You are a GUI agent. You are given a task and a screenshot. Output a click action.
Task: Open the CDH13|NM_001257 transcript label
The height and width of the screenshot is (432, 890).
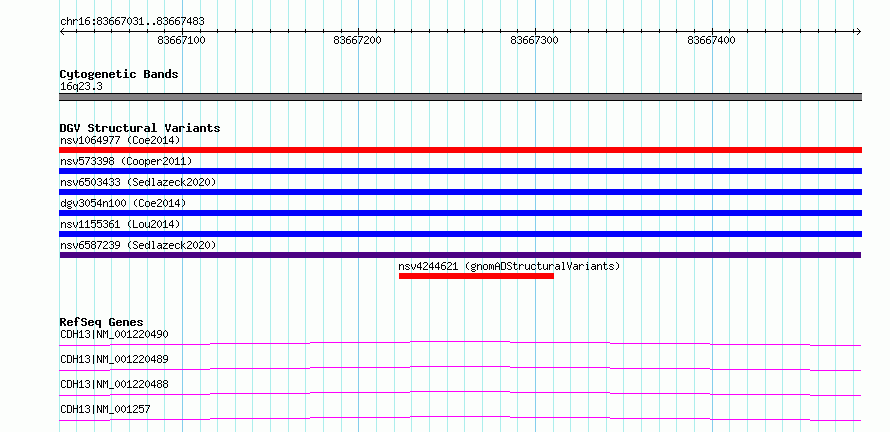coord(105,409)
